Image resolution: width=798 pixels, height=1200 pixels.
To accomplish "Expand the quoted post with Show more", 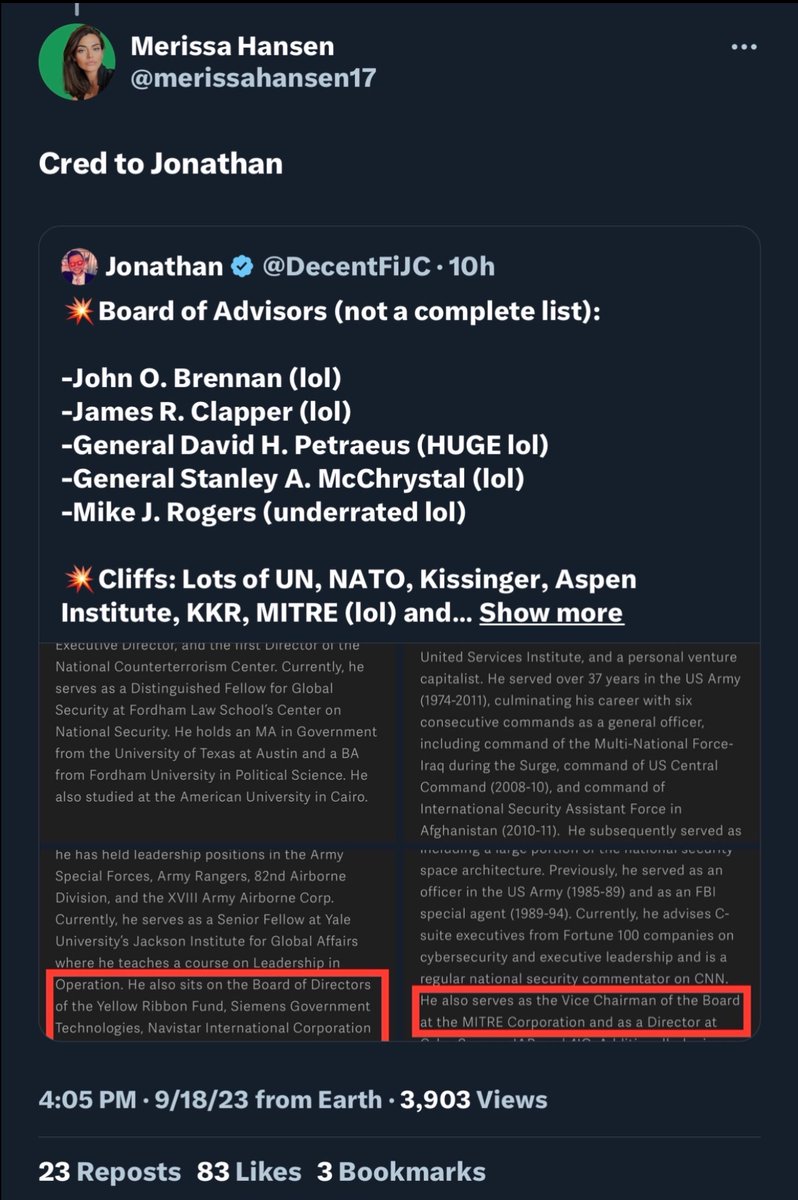I will click(x=551, y=612).
